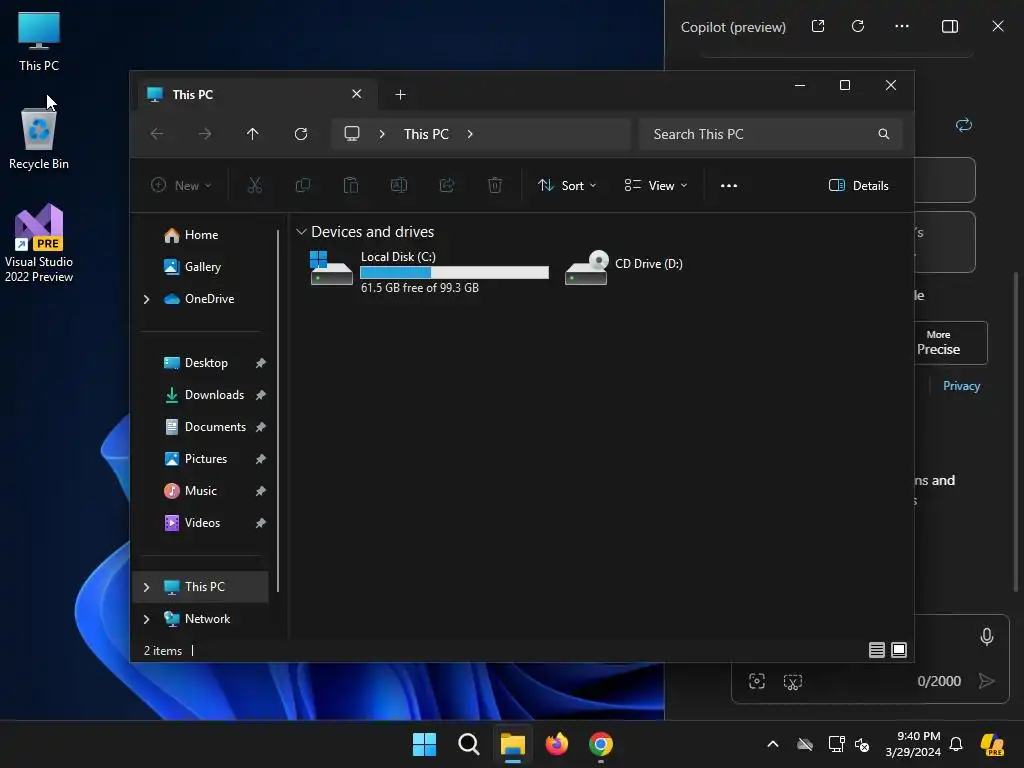Unpin Videos using its pin icon

click(261, 522)
